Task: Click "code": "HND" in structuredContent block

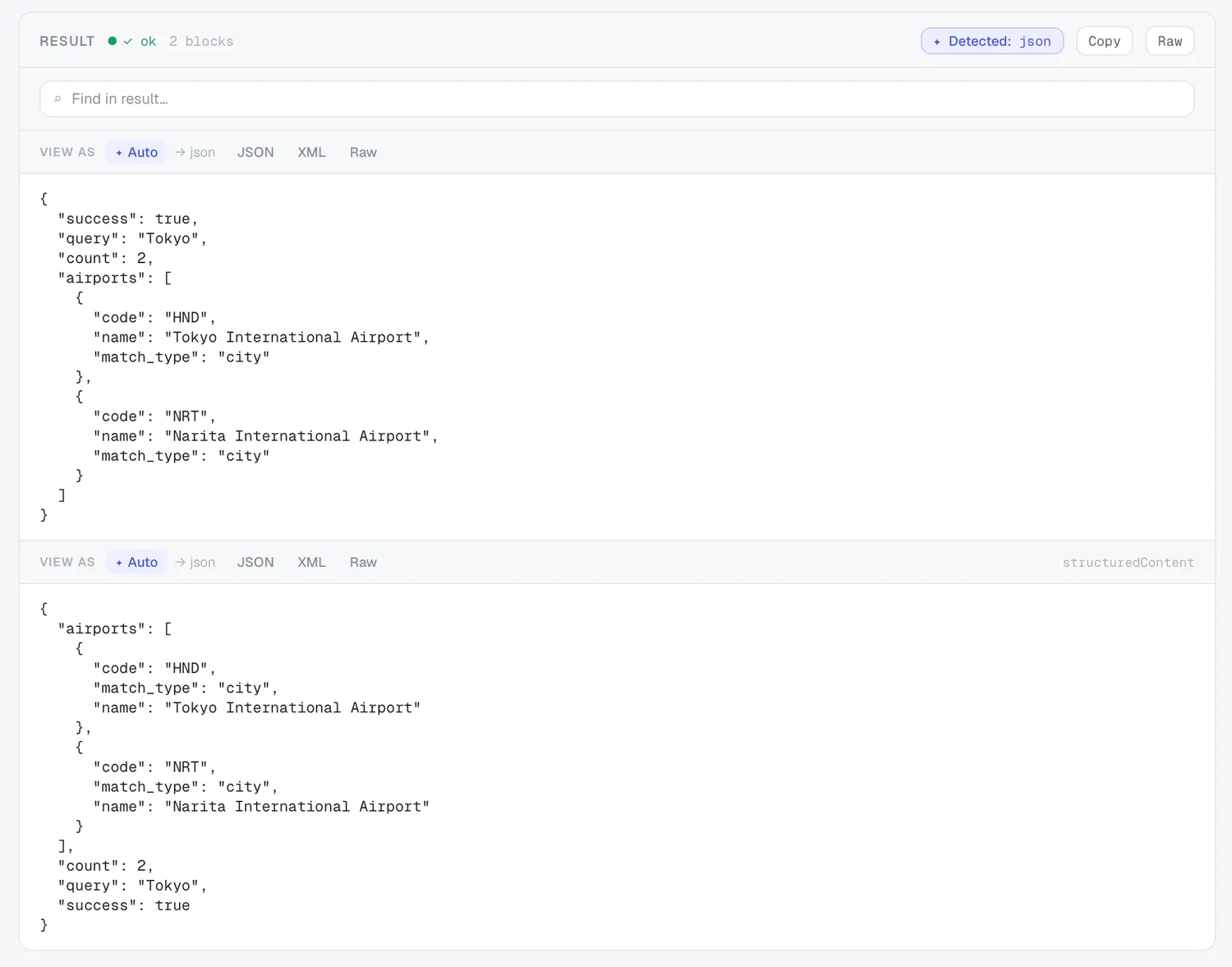Action: pyautogui.click(x=154, y=668)
